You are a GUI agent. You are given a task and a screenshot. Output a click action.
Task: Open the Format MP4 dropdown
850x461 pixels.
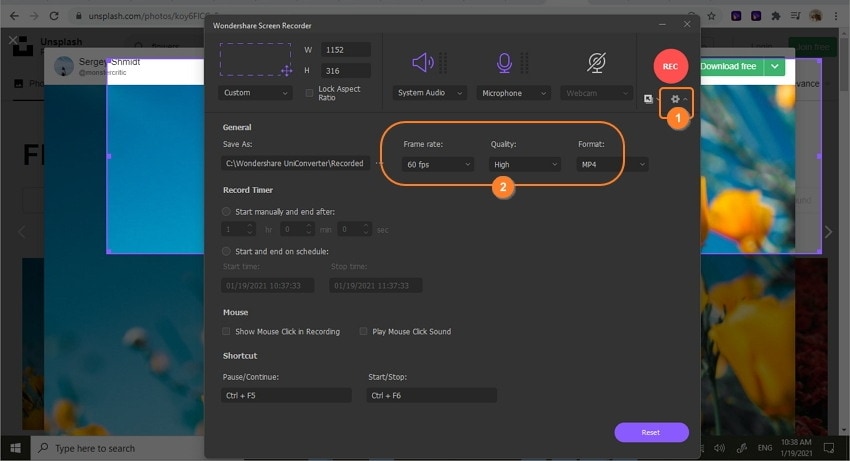point(612,164)
